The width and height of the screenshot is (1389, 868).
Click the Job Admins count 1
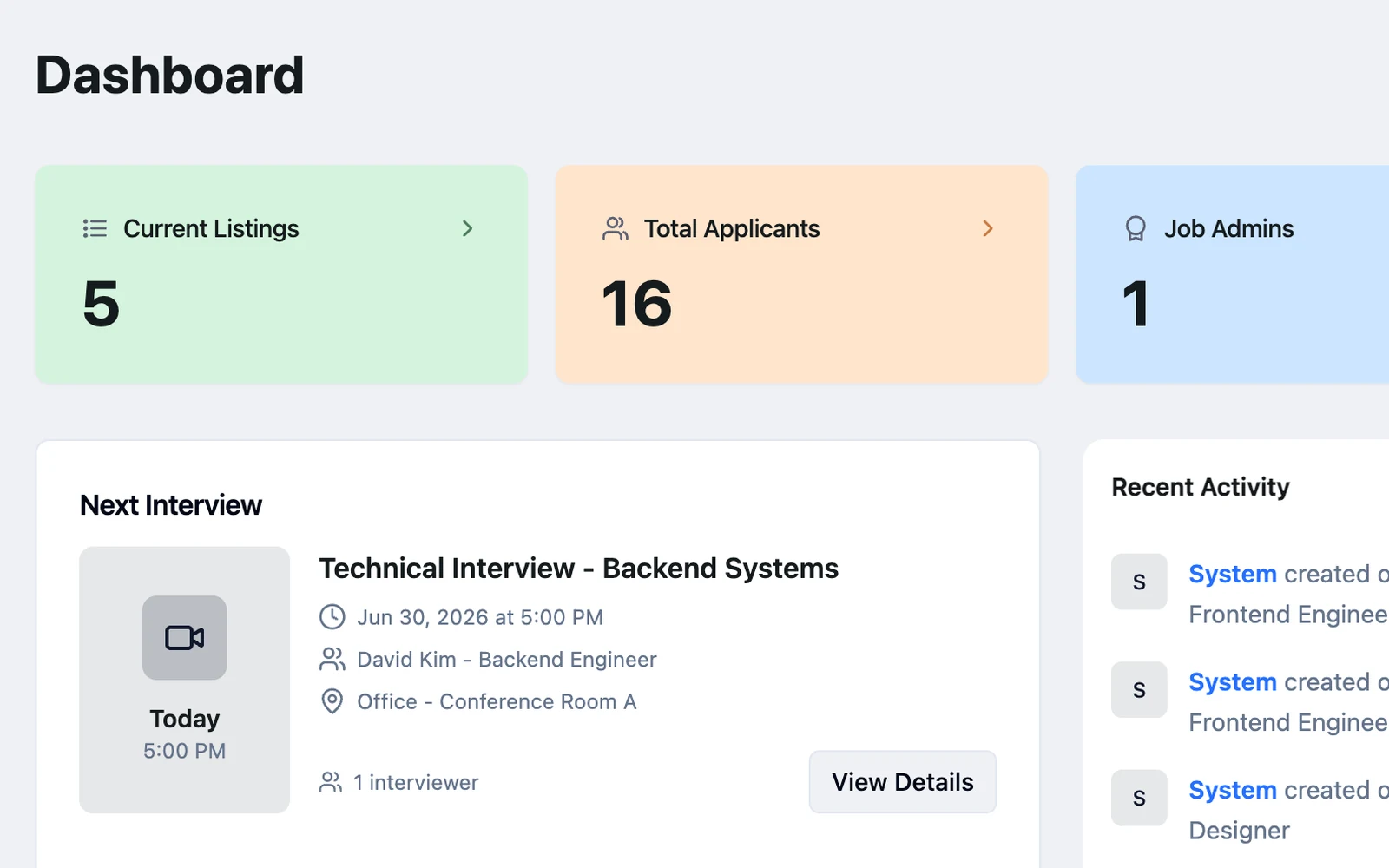(x=1136, y=305)
